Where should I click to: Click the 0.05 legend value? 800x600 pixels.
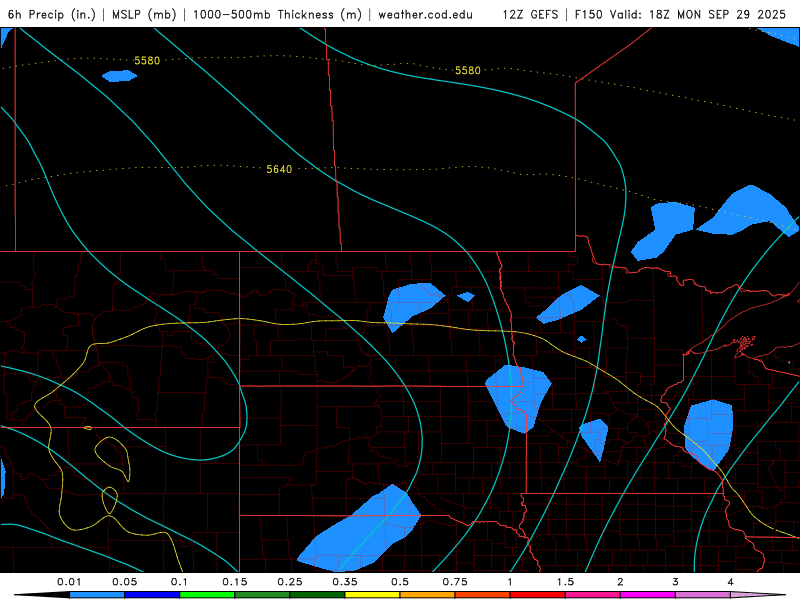coord(124,582)
